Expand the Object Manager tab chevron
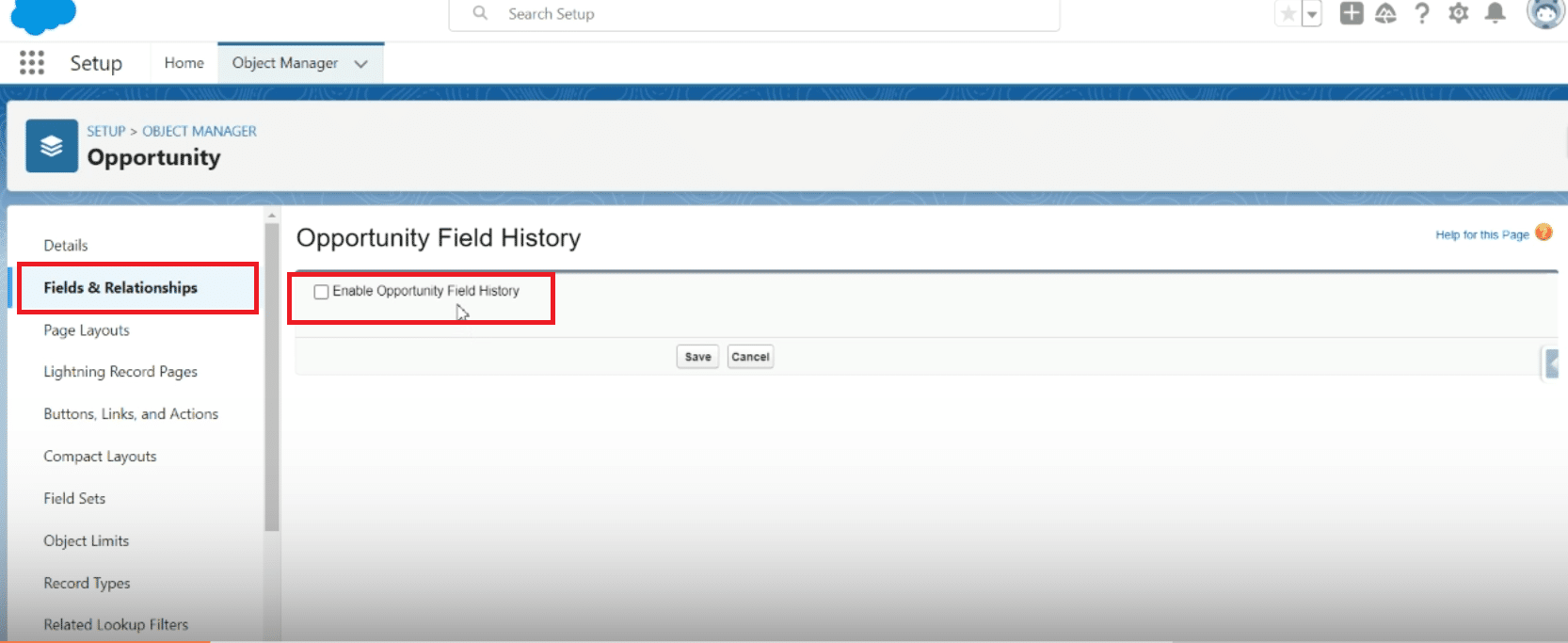The width and height of the screenshot is (1568, 643). [x=360, y=64]
